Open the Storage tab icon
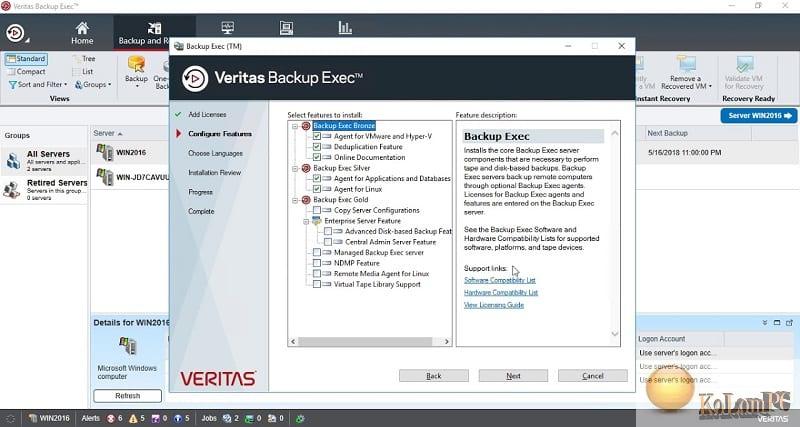800x427 pixels. [x=287, y=28]
